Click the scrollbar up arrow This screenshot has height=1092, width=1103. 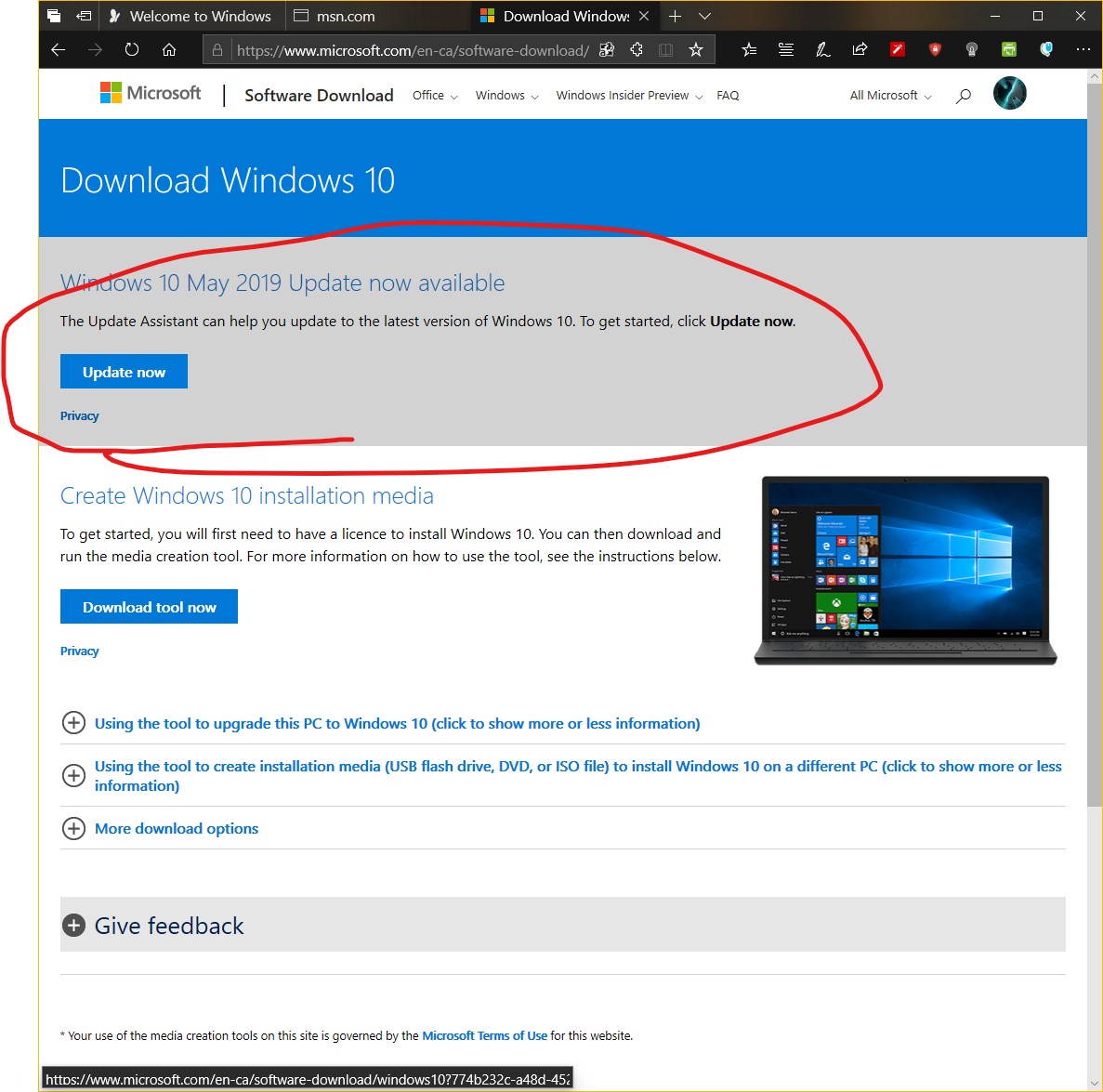pyautogui.click(x=1095, y=75)
